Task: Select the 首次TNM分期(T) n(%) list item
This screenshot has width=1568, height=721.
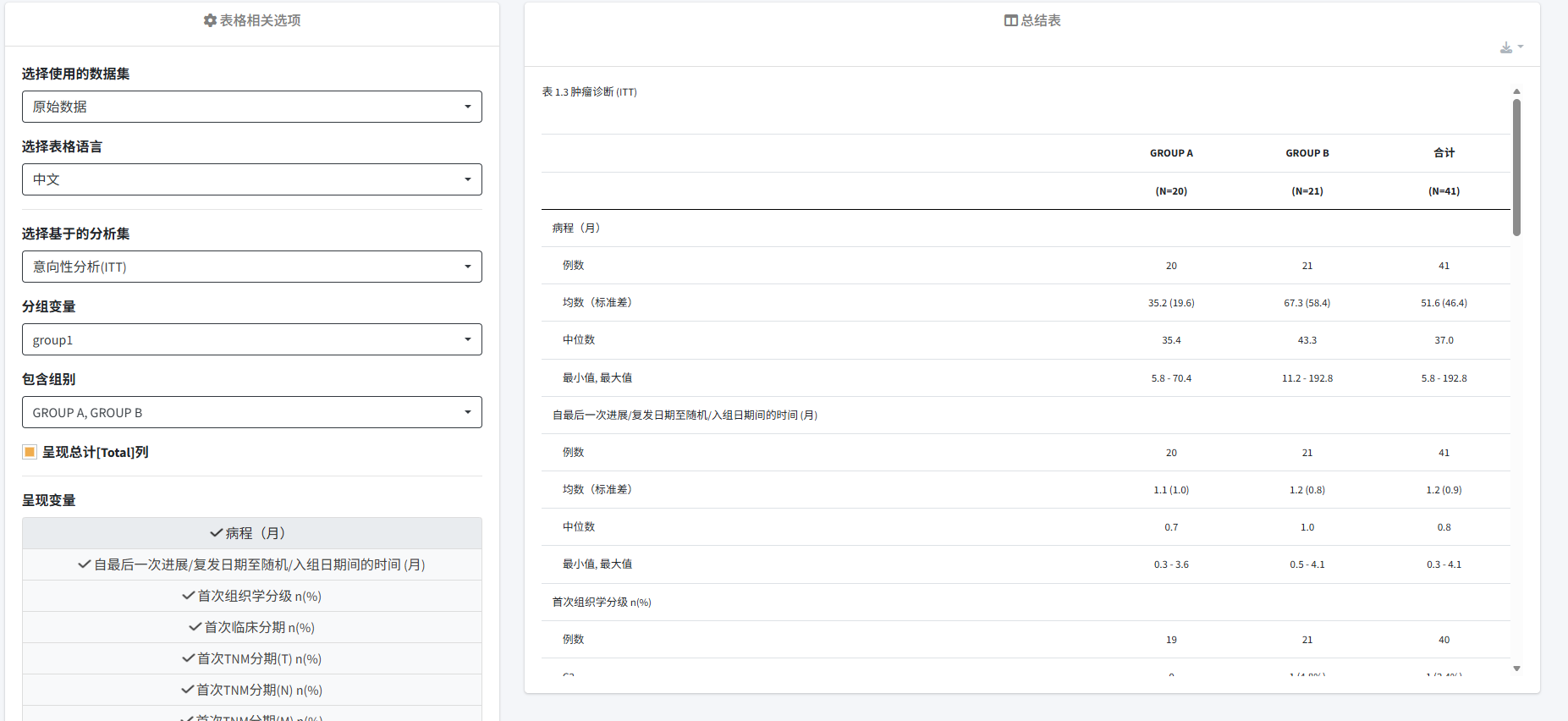Action: click(251, 658)
